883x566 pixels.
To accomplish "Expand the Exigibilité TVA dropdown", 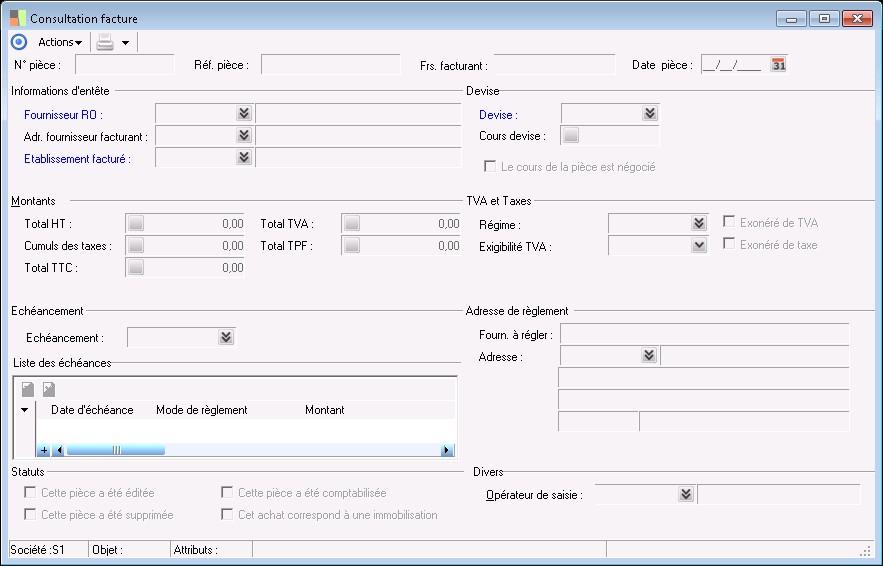I will (x=699, y=246).
